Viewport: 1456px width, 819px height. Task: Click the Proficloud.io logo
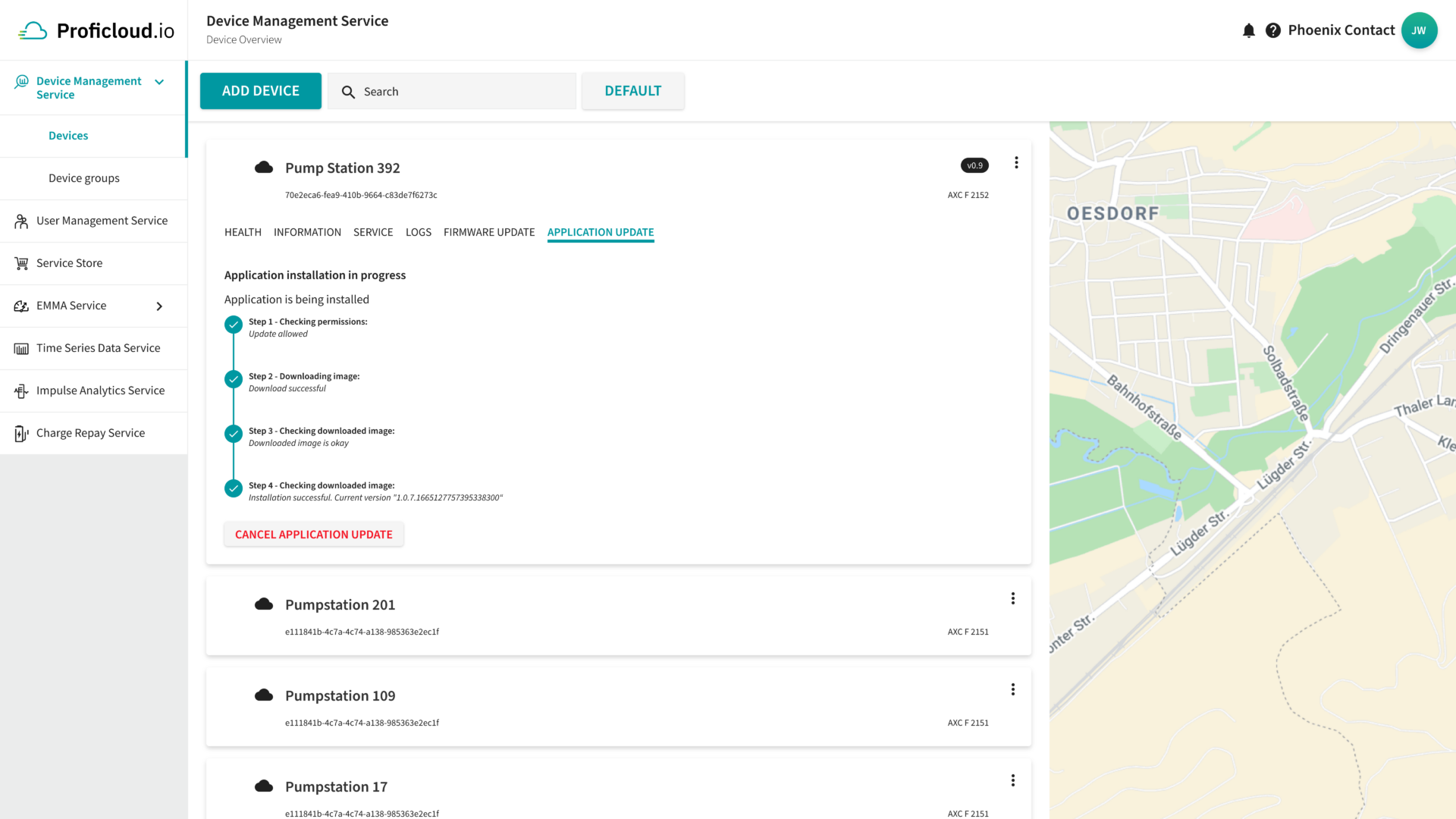point(96,30)
